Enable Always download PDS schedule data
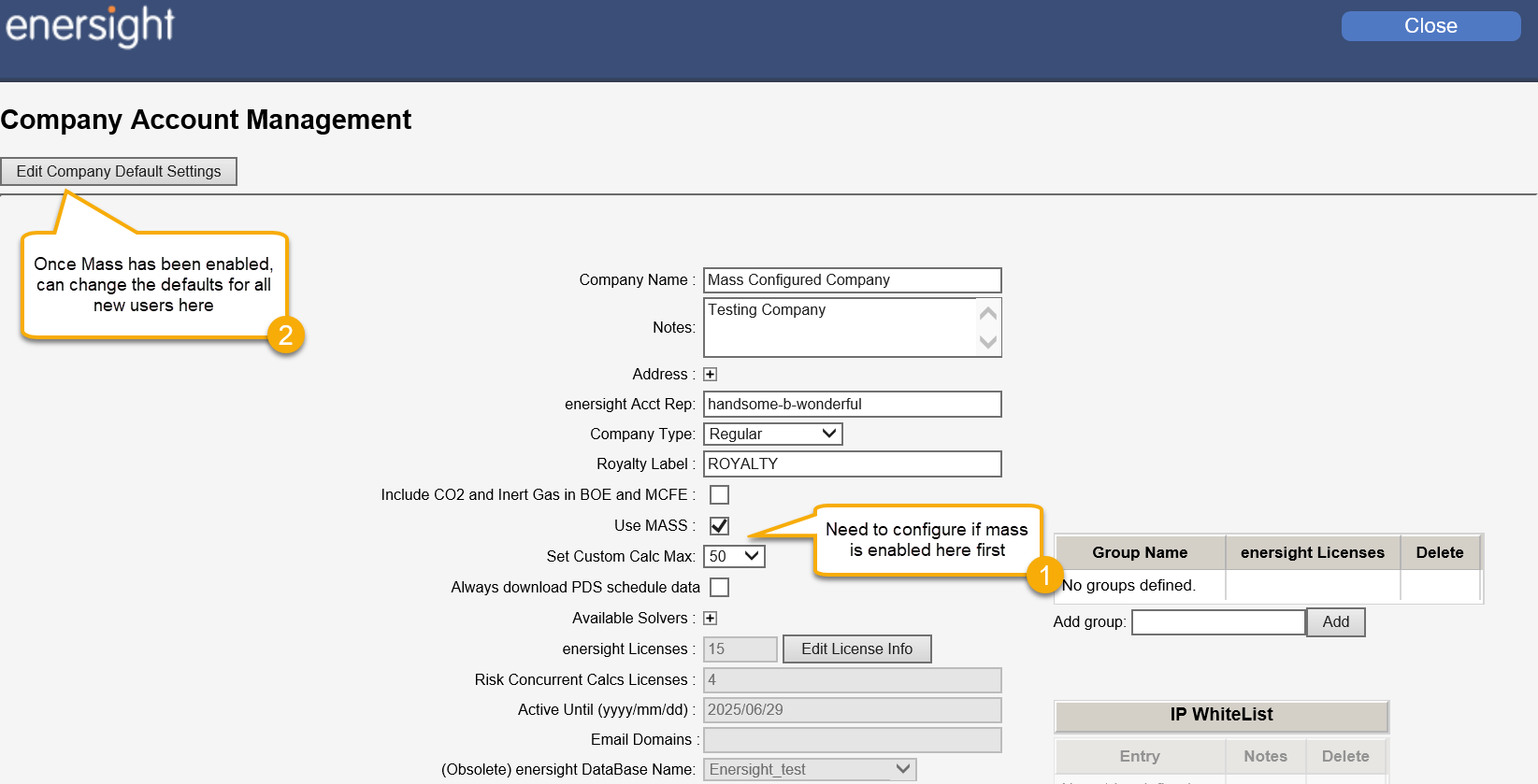This screenshot has height=784, width=1538. 719,588
